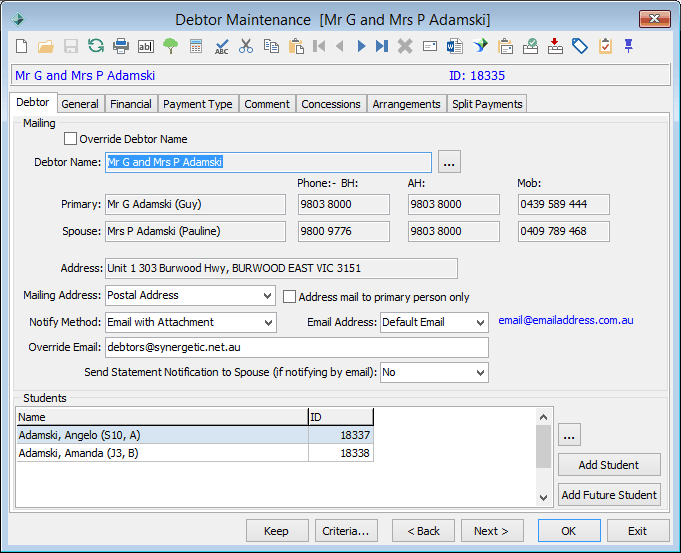Click the Save floppy disk icon
This screenshot has height=553, width=681.
click(71, 46)
